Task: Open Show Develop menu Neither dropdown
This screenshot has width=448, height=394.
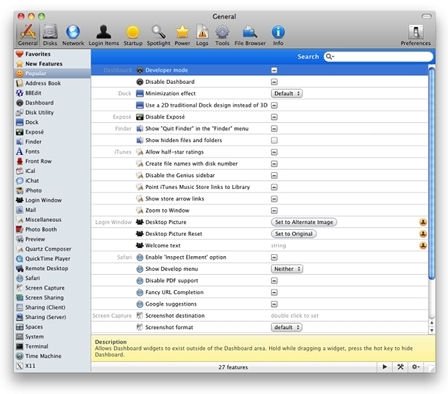Action: click(x=287, y=269)
